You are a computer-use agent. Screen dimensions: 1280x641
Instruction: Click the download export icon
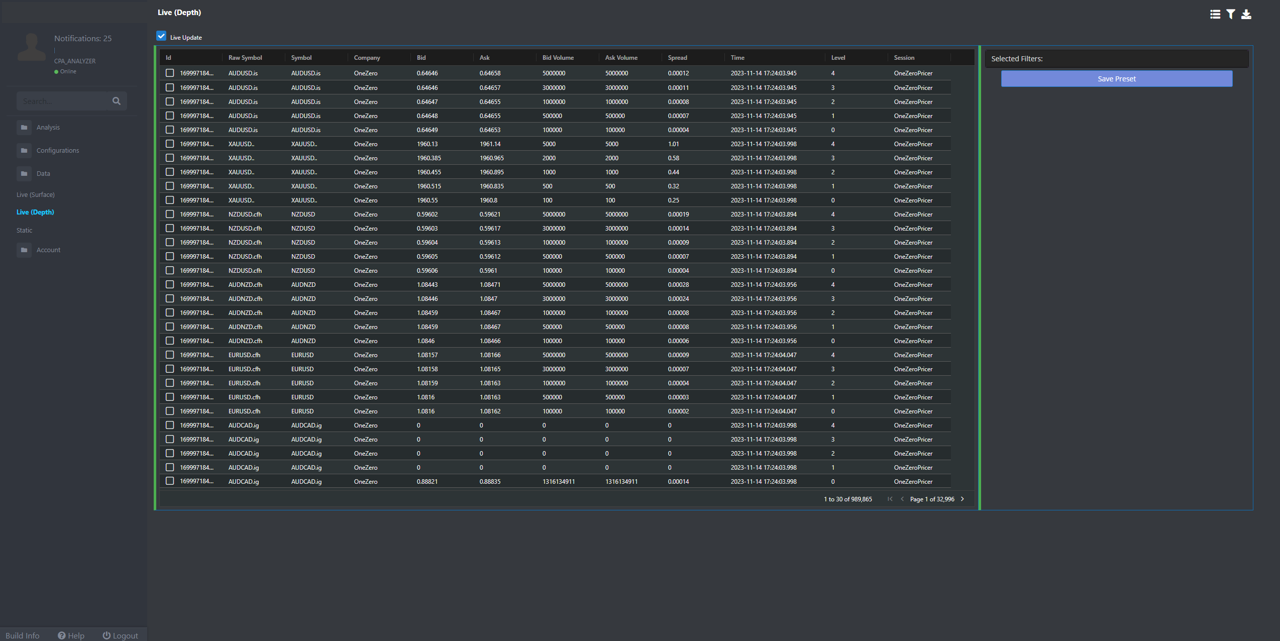1246,14
